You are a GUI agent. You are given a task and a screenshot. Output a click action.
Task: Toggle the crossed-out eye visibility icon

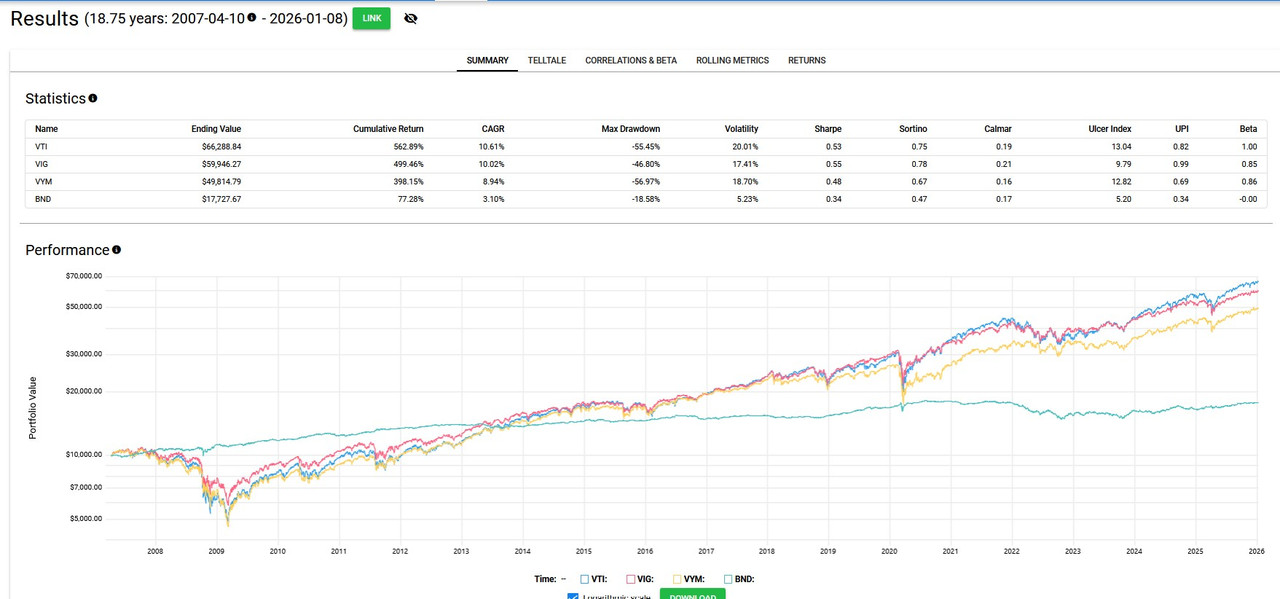(x=410, y=18)
